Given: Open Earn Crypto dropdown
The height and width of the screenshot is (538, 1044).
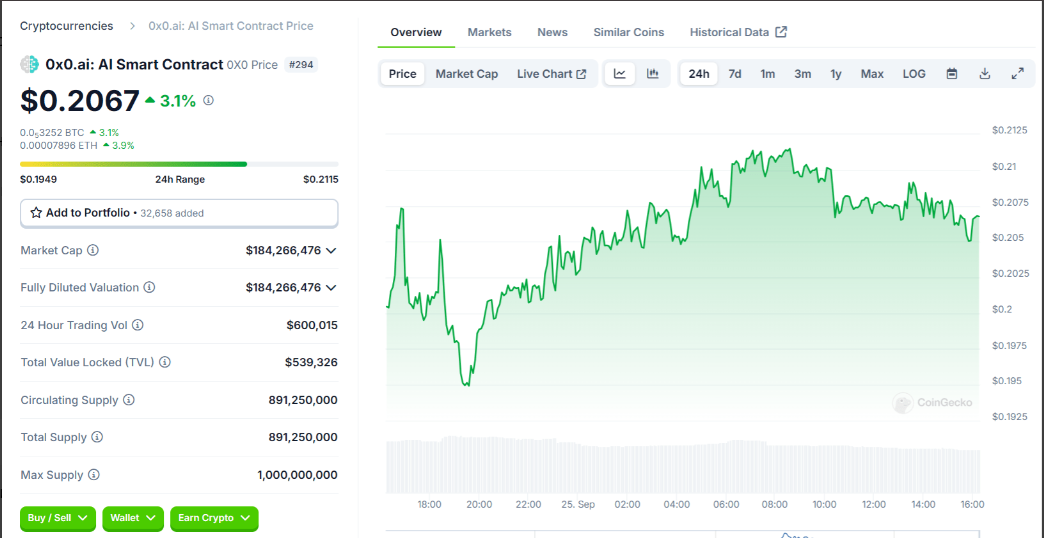Looking at the screenshot, I should [x=214, y=518].
